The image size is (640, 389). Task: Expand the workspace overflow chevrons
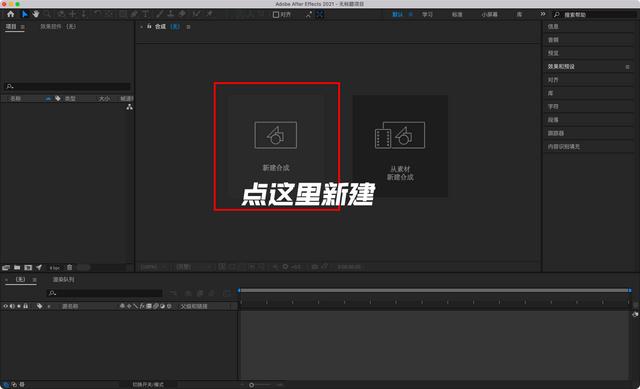543,14
